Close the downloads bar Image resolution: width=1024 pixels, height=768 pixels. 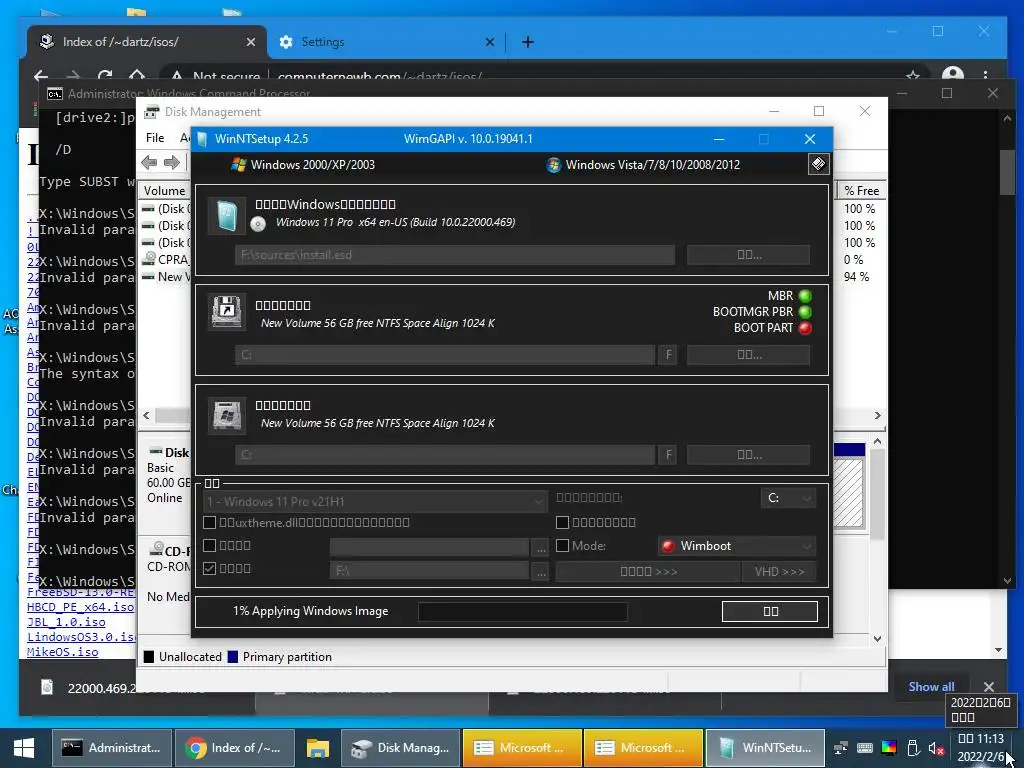coord(989,686)
